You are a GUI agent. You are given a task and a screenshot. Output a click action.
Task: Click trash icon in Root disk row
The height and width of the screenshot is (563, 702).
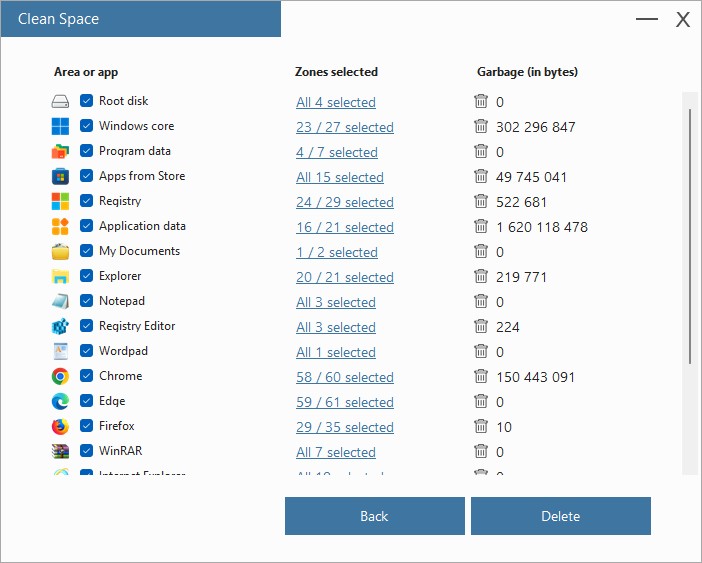click(x=481, y=101)
